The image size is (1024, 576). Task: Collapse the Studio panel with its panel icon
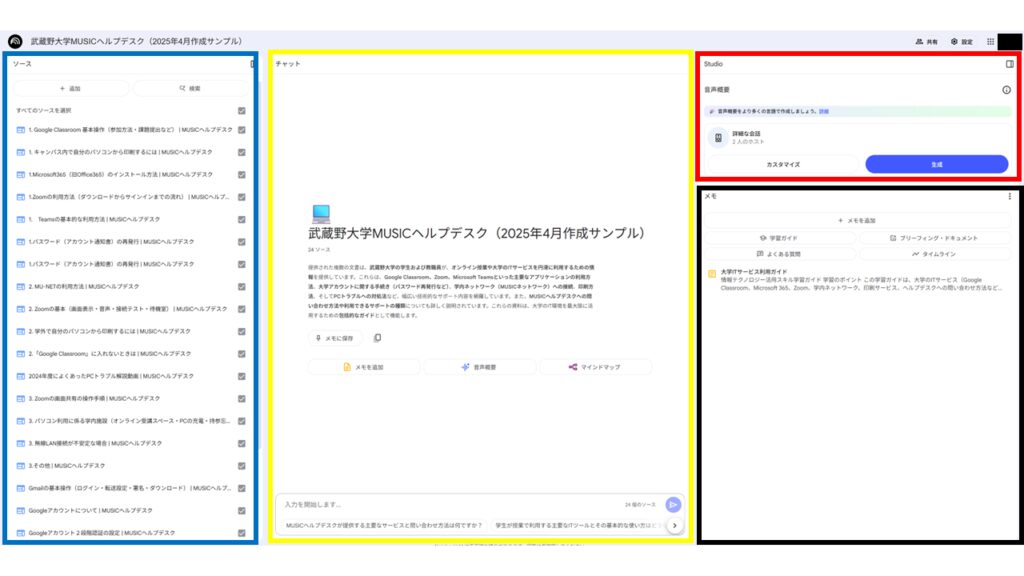[1010, 64]
